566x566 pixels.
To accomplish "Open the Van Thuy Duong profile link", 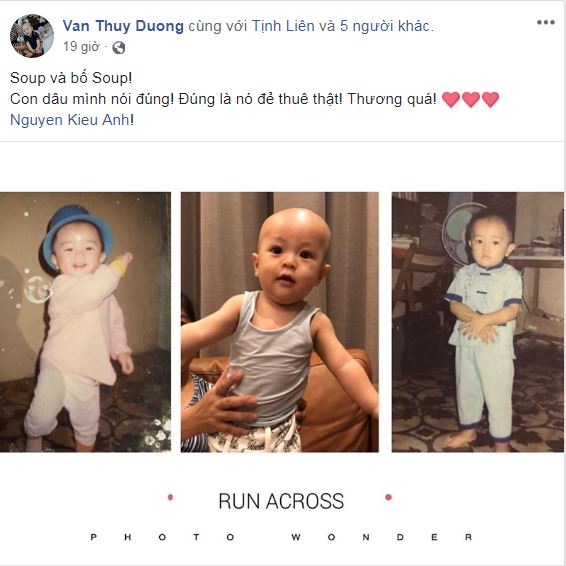I will [123, 26].
